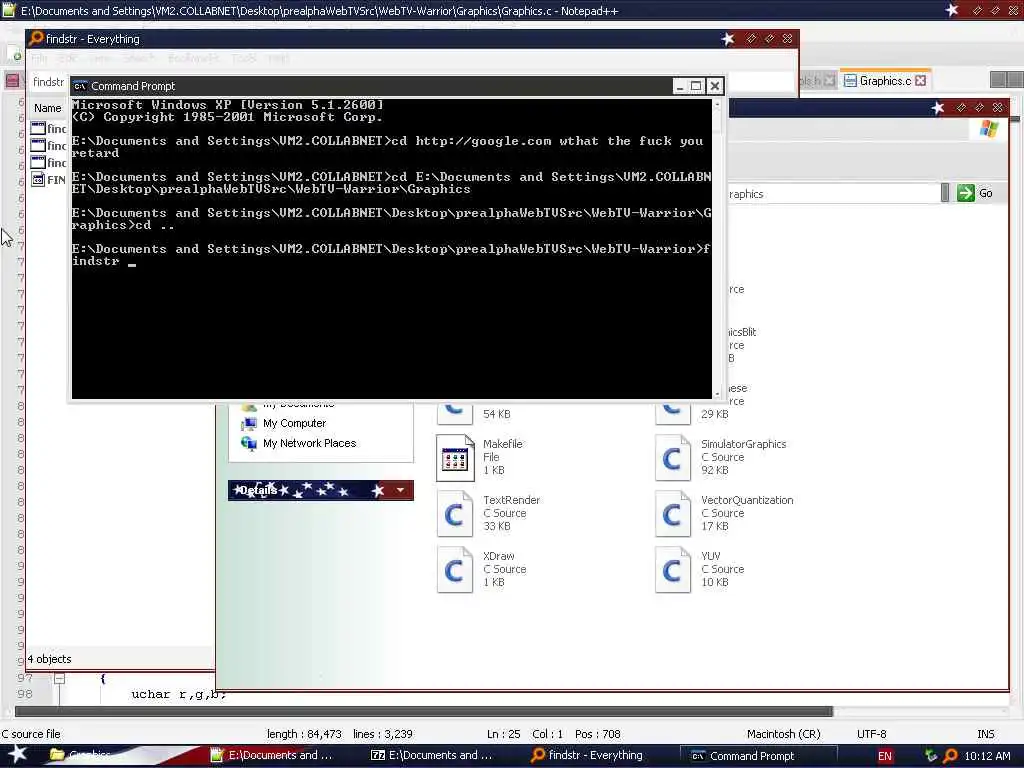
Task: Click the My Computer link text
Action: coord(294,423)
